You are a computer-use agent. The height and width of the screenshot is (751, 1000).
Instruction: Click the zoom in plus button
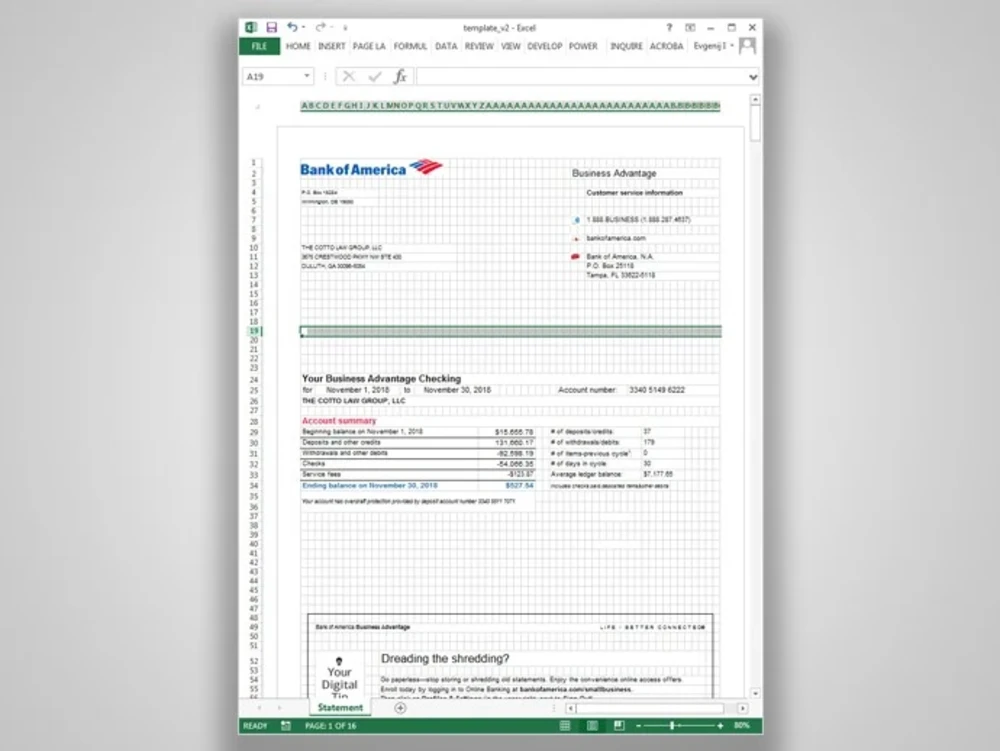tap(721, 725)
